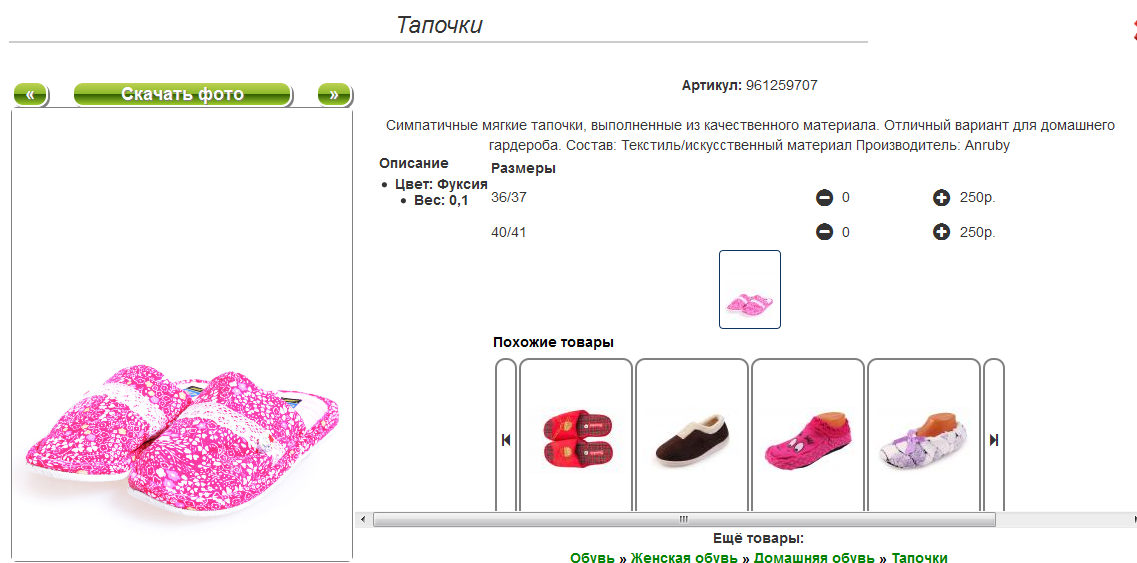Image resolution: width=1137 pixels, height=563 pixels.
Task: Select the pink slippers small thumbnail
Action: tap(750, 289)
